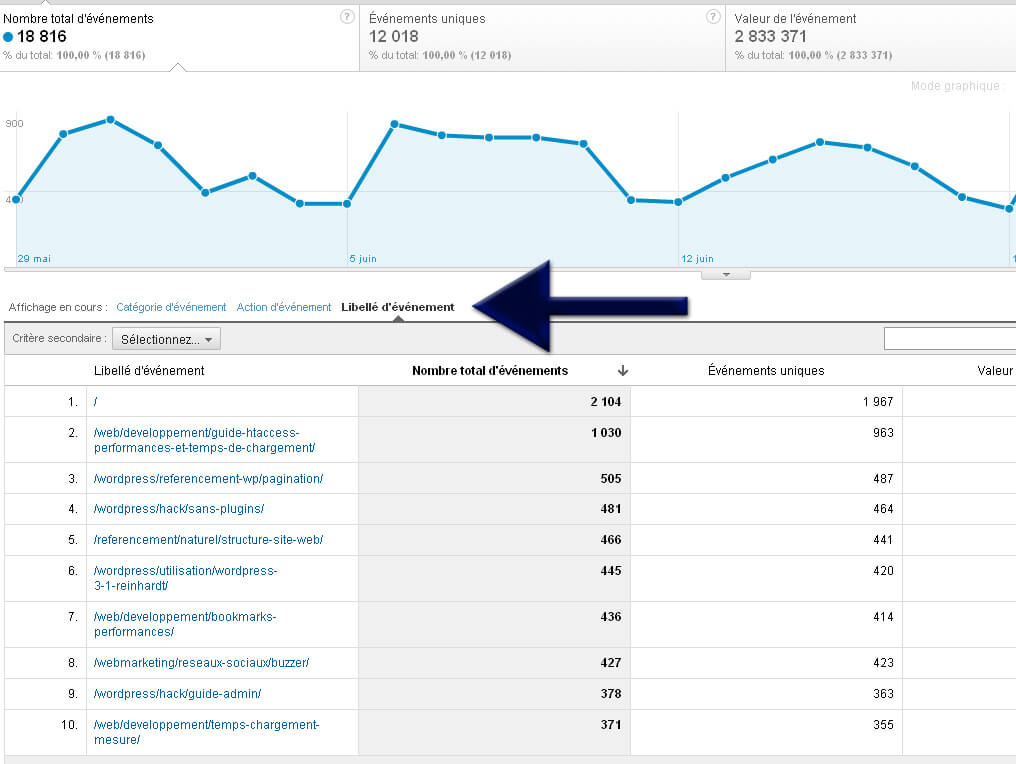
Task: Select the Événements uniques metric tab at top
Action: coord(540,36)
